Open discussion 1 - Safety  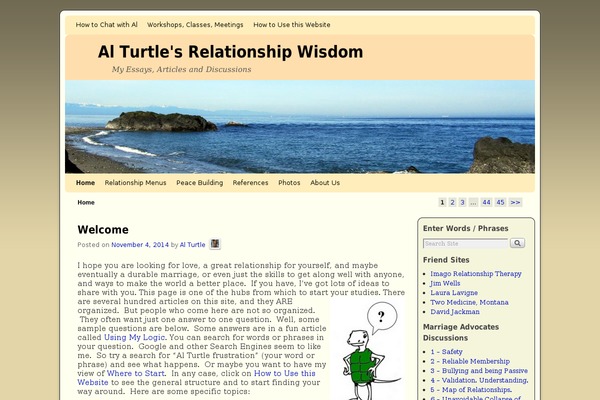(x=447, y=352)
